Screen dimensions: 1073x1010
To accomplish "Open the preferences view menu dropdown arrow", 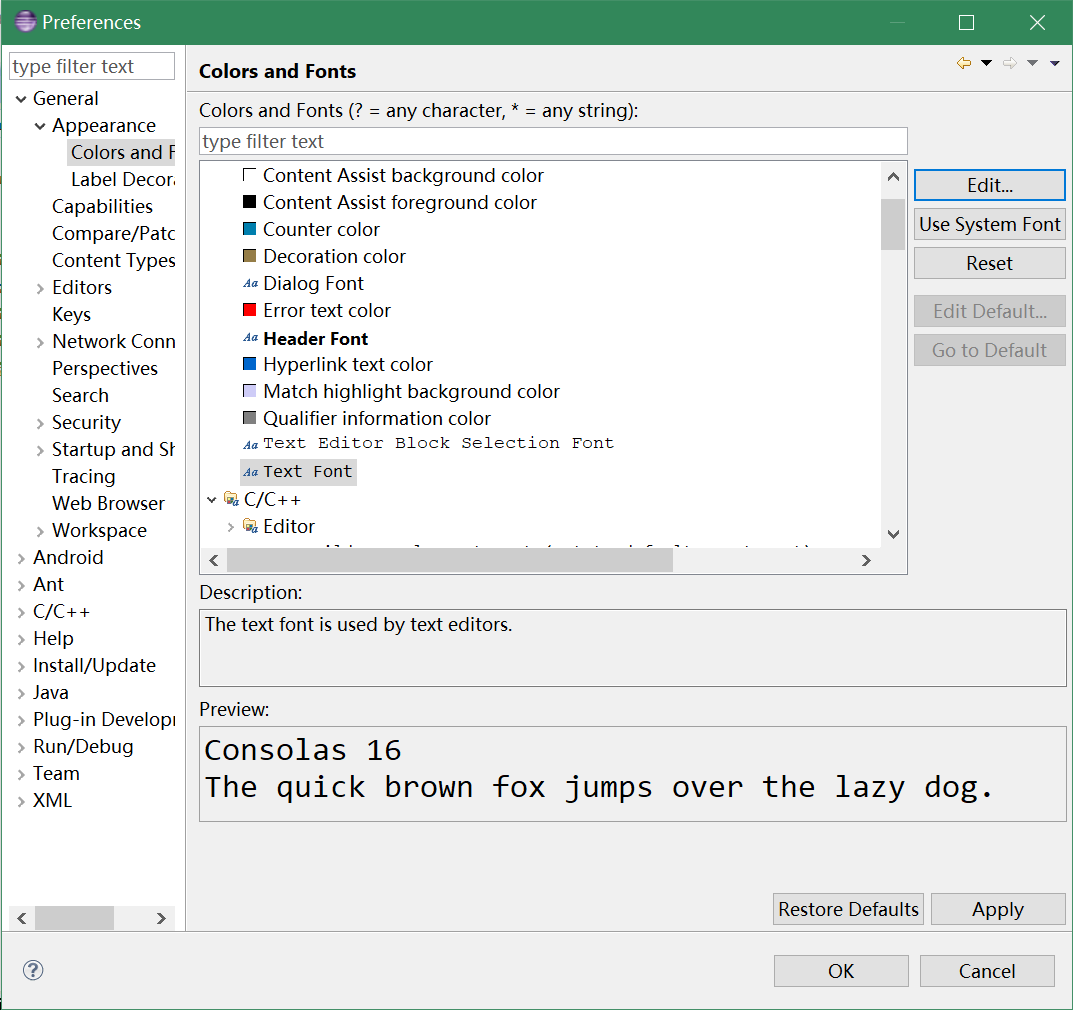I will point(1055,64).
